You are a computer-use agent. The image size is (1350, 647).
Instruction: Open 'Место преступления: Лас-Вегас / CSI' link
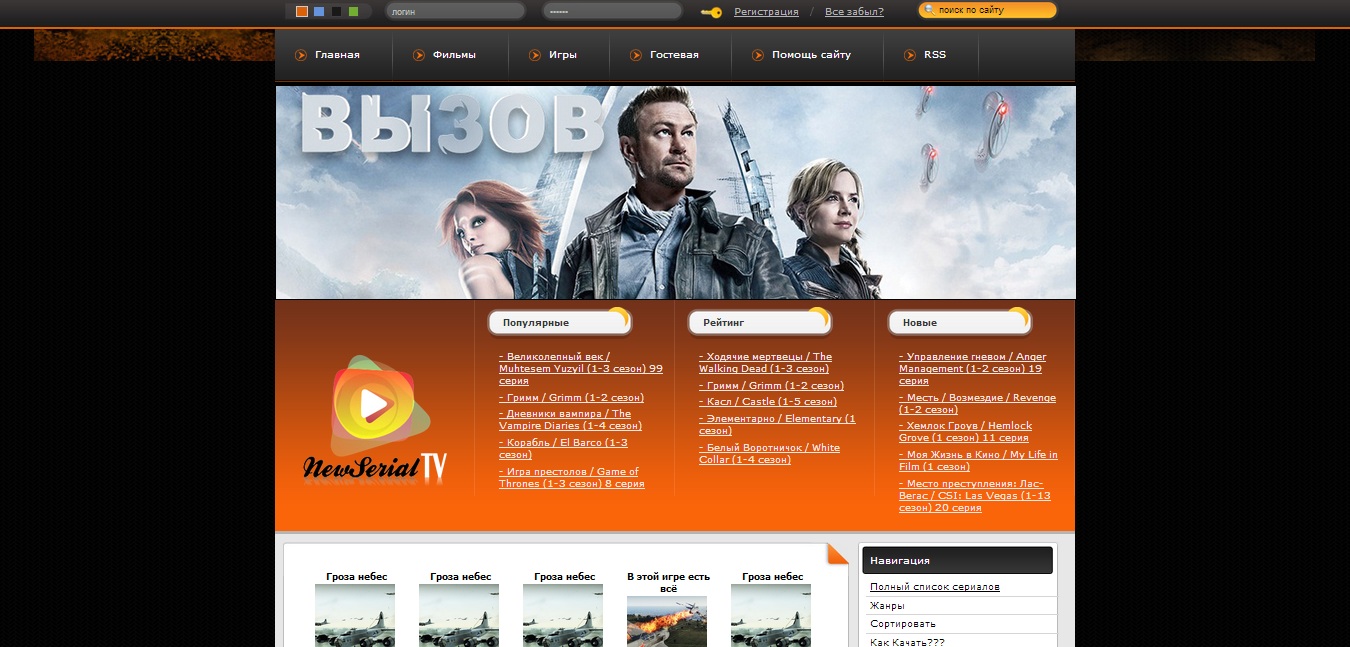975,495
